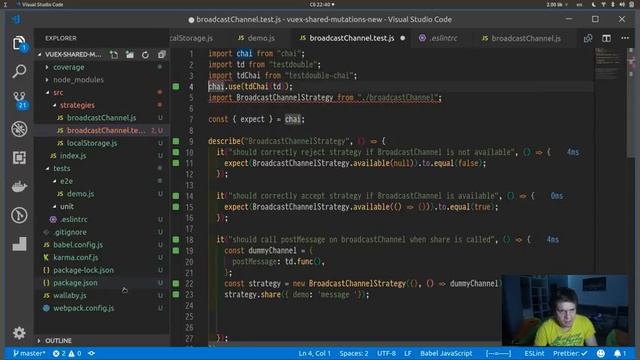Open package.json in the explorer
The width and height of the screenshot is (640, 360).
coord(75,282)
